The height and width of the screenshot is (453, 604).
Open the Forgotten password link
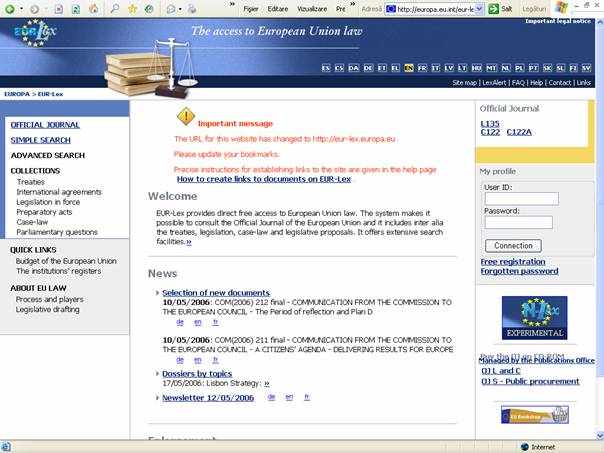[x=519, y=271]
